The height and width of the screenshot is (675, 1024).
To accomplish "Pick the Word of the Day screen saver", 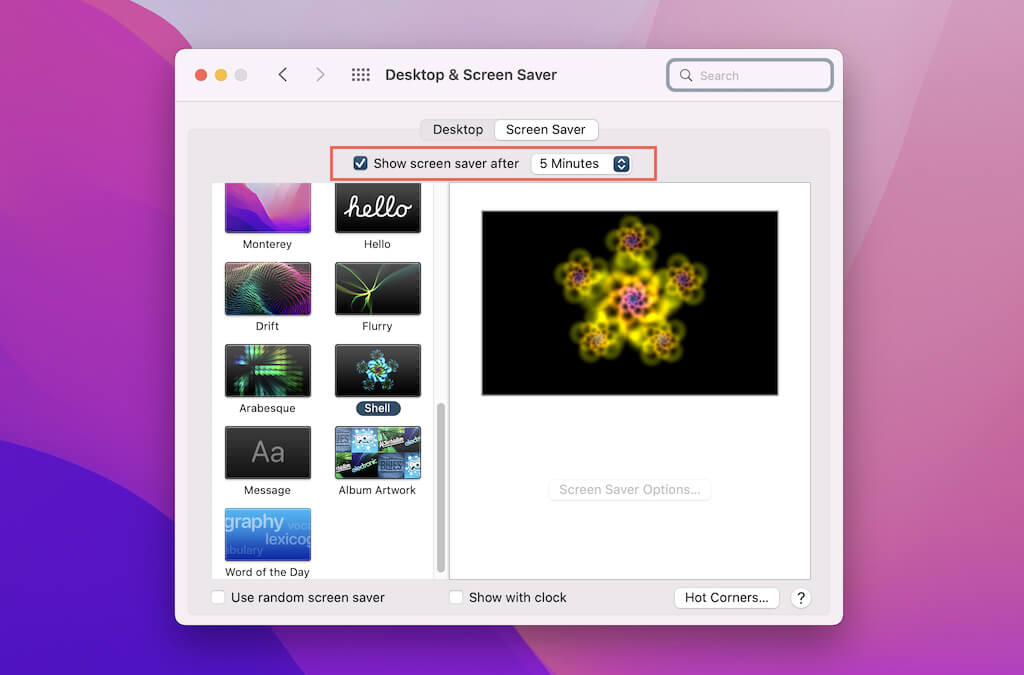I will [267, 534].
